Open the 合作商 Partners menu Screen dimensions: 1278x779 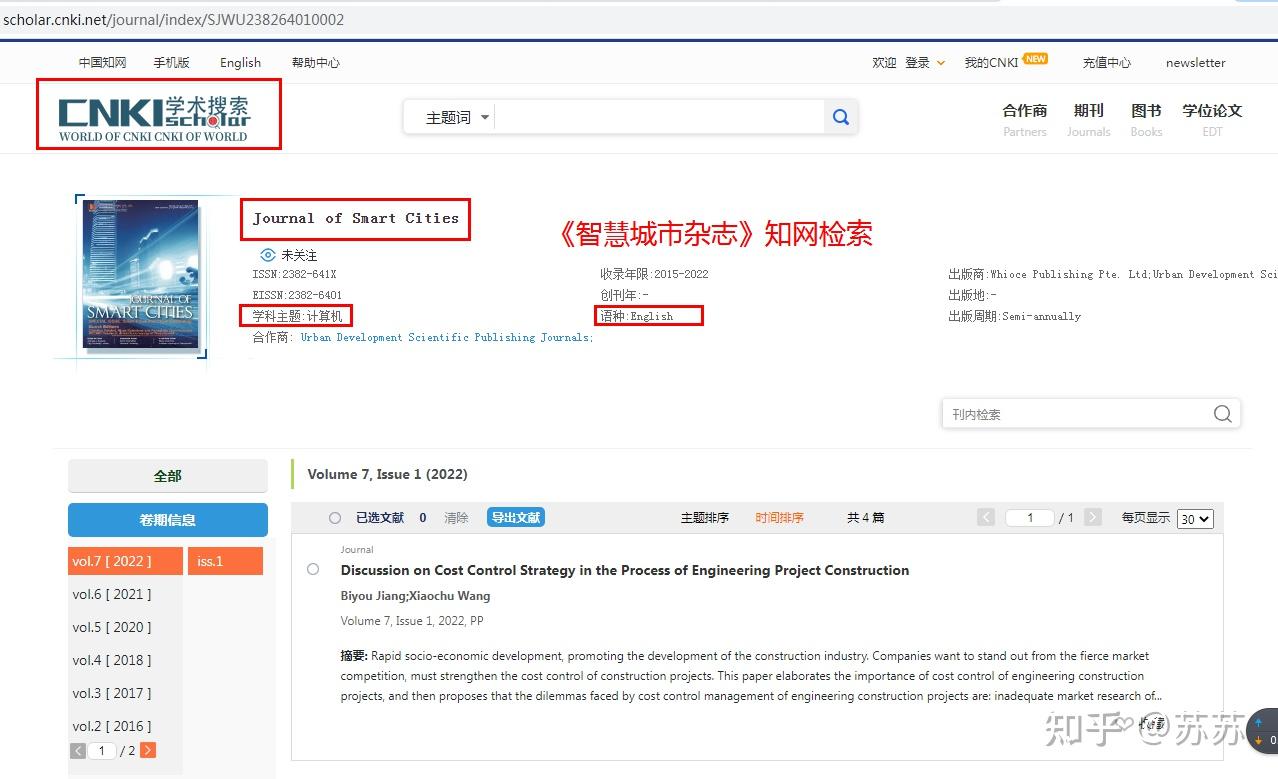pos(1025,119)
